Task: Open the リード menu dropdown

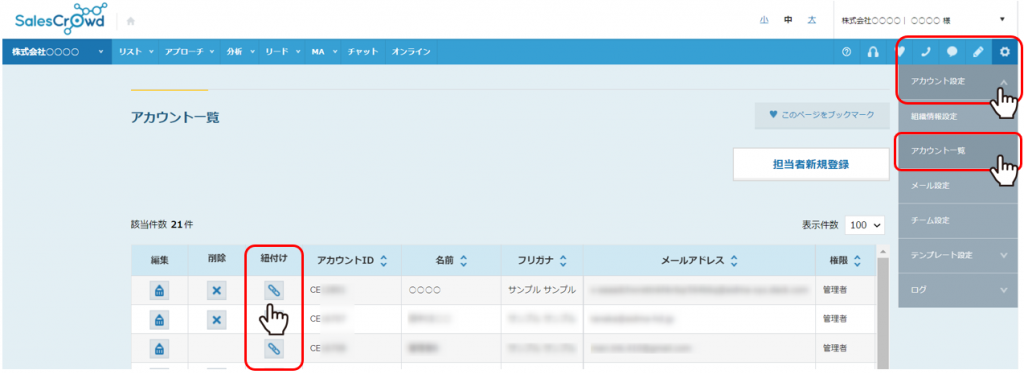Action: click(282, 52)
